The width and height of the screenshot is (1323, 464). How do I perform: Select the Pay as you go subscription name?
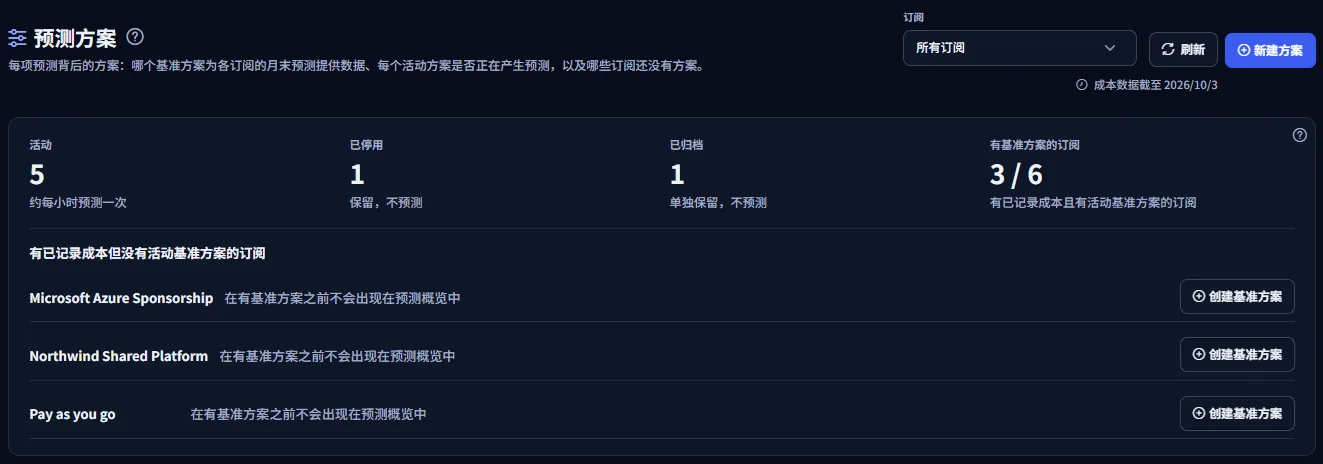(72, 414)
